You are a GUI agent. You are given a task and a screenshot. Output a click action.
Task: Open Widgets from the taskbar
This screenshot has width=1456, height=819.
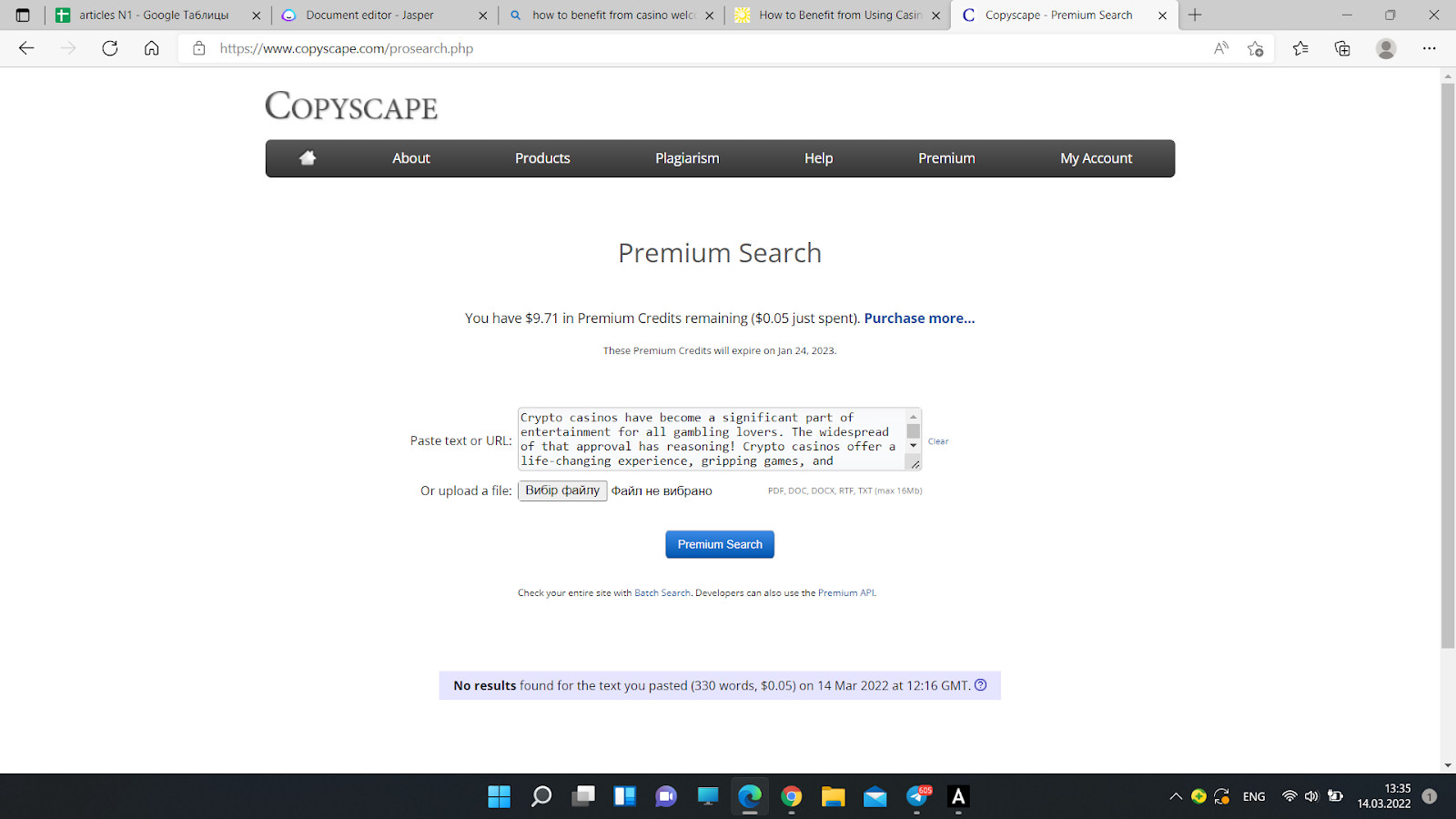tap(625, 796)
